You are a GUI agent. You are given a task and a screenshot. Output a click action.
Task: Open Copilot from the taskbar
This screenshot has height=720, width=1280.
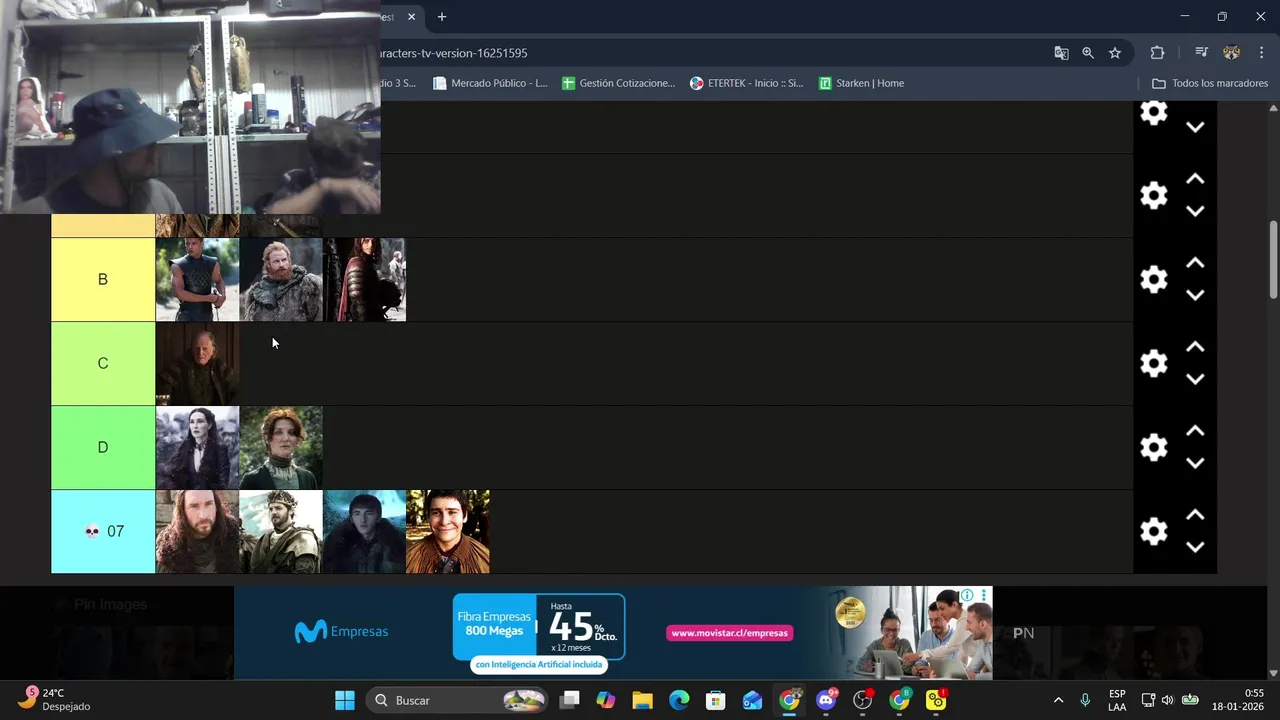606,700
